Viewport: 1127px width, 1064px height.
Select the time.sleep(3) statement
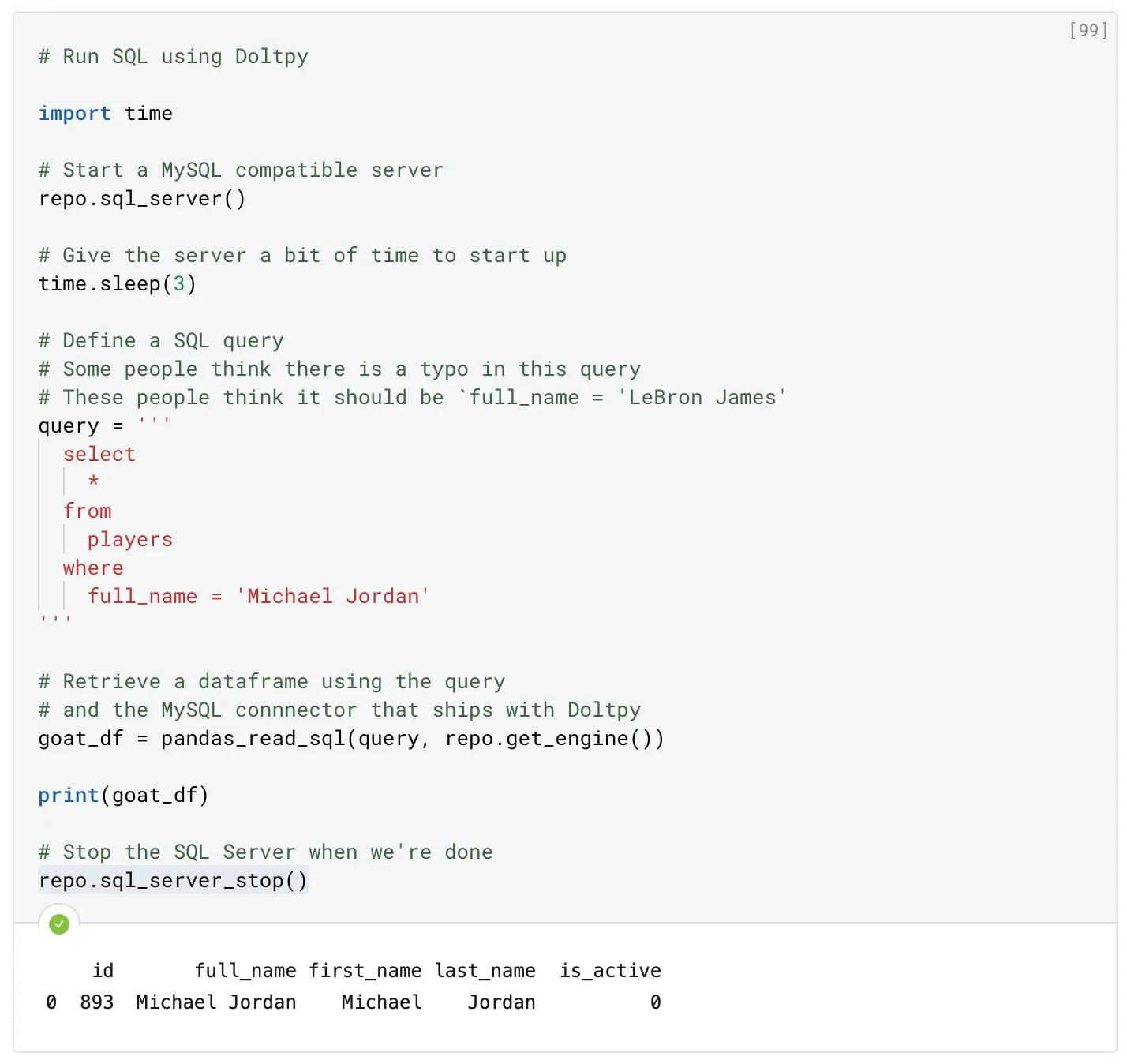118,283
